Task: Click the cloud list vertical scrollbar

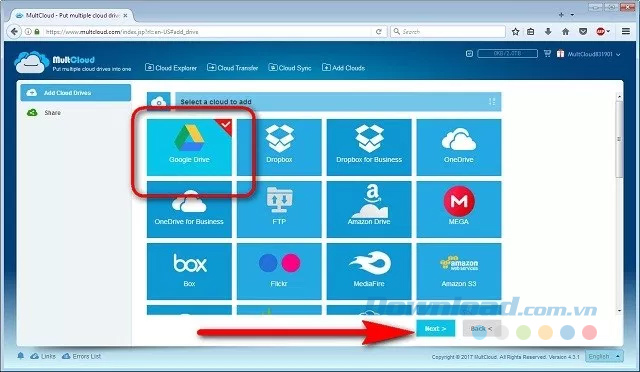Action: tap(619, 139)
